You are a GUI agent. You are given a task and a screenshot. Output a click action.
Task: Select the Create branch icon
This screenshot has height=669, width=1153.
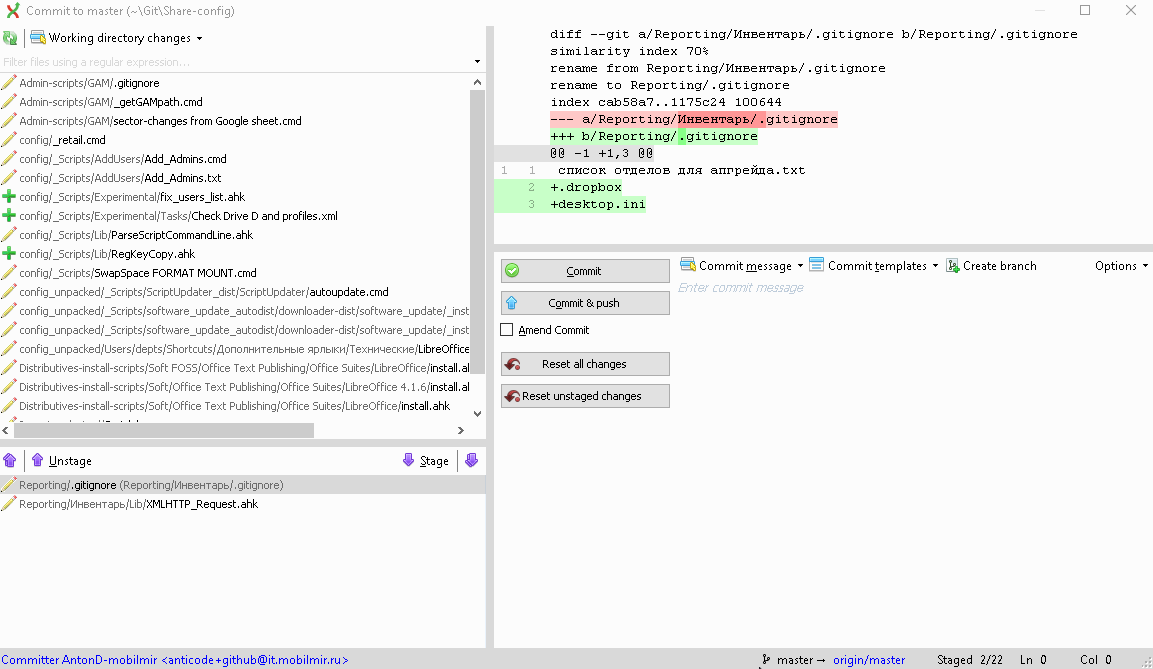(951, 265)
